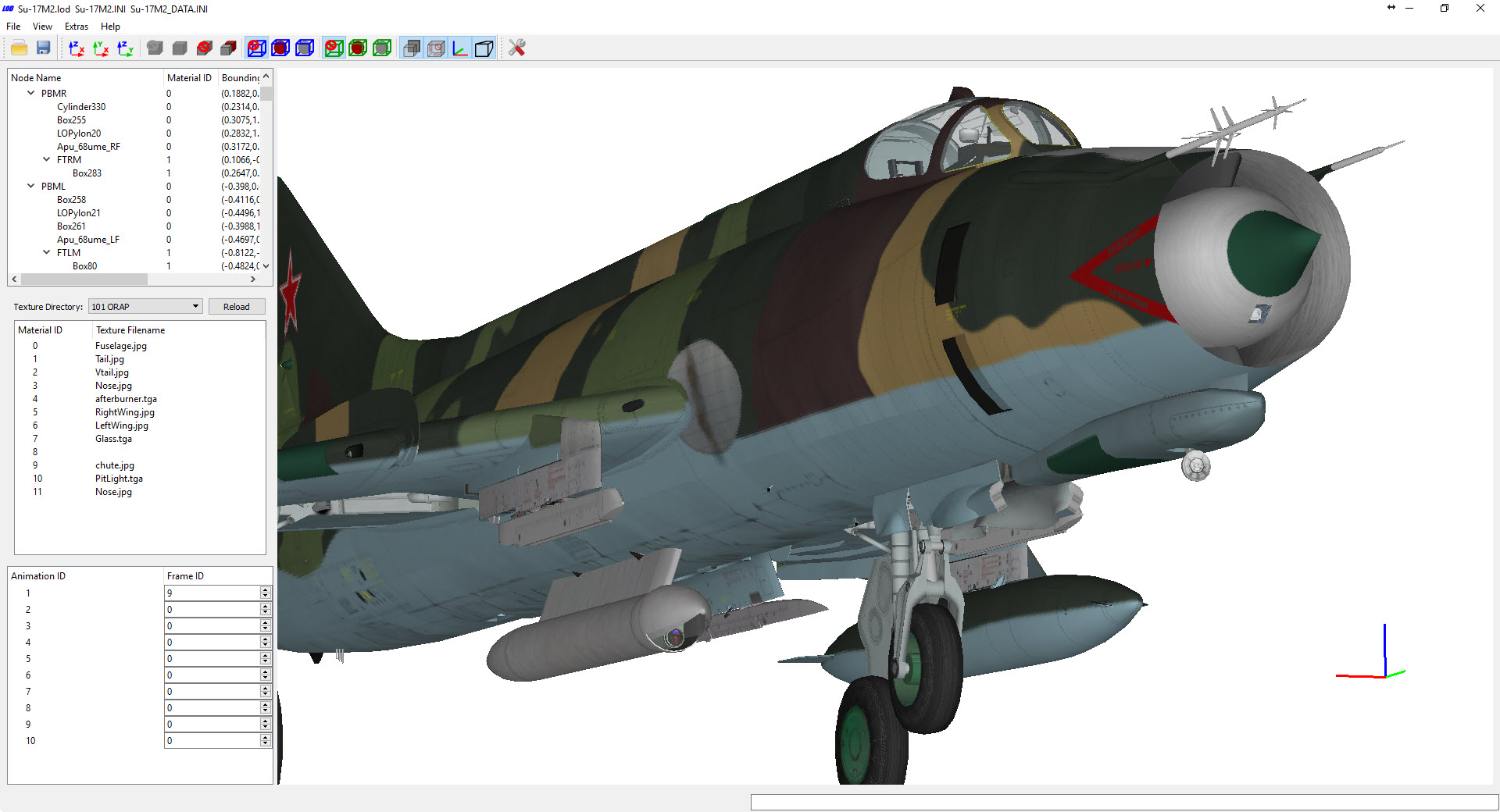Click the open file folder icon
This screenshot has width=1500, height=812.
tap(20, 48)
